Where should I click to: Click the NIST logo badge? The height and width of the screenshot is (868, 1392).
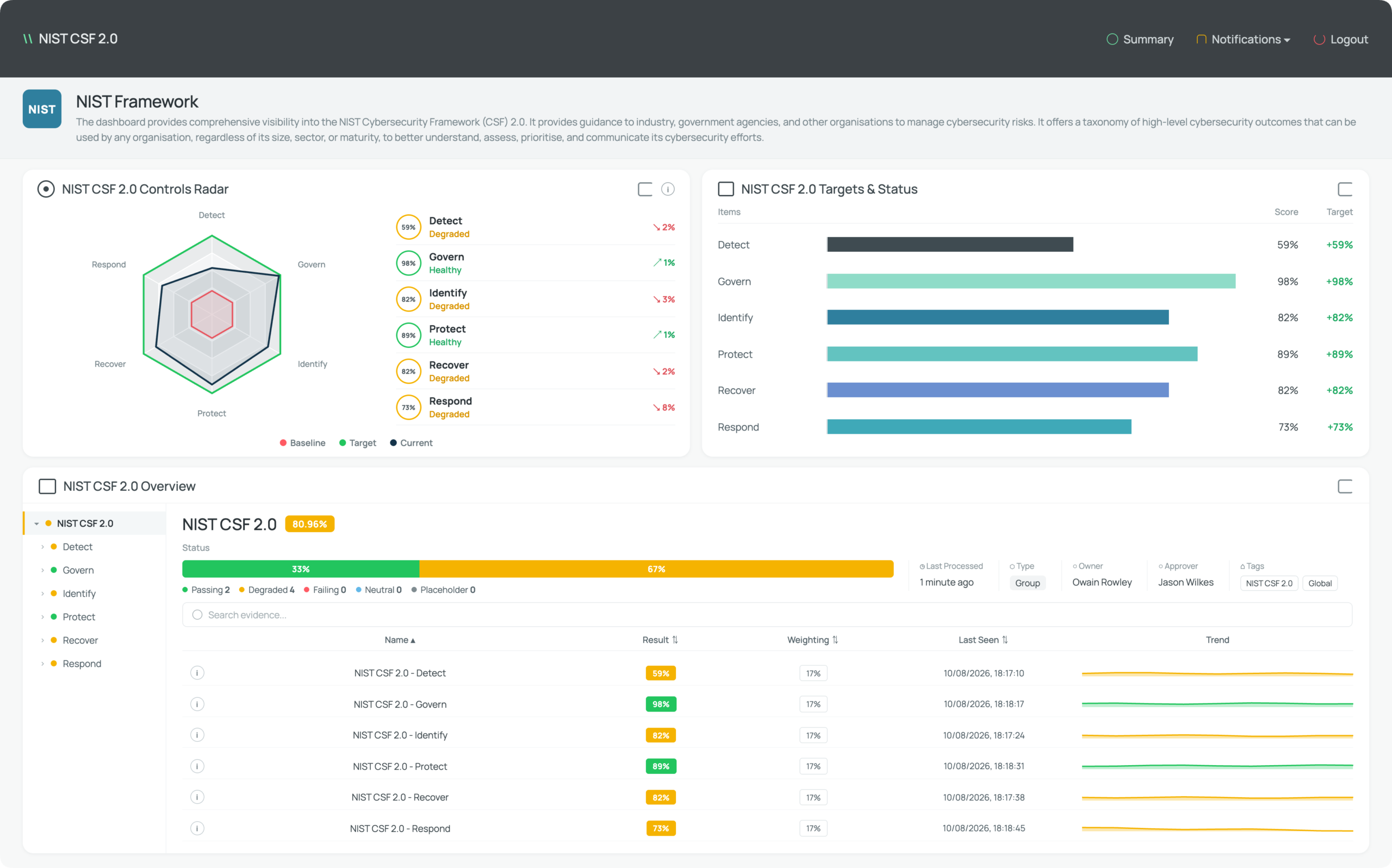(x=42, y=109)
